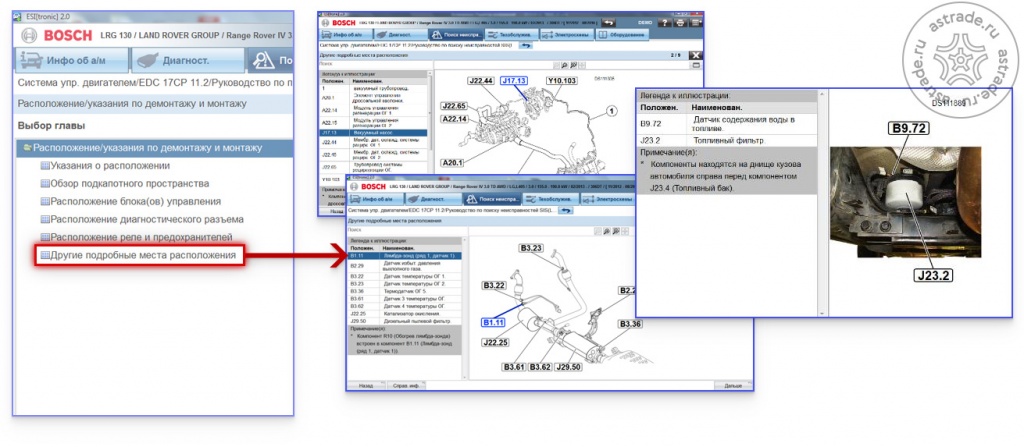Click the 'Дальше' button in lower window
1024x447 pixels.
tap(733, 386)
